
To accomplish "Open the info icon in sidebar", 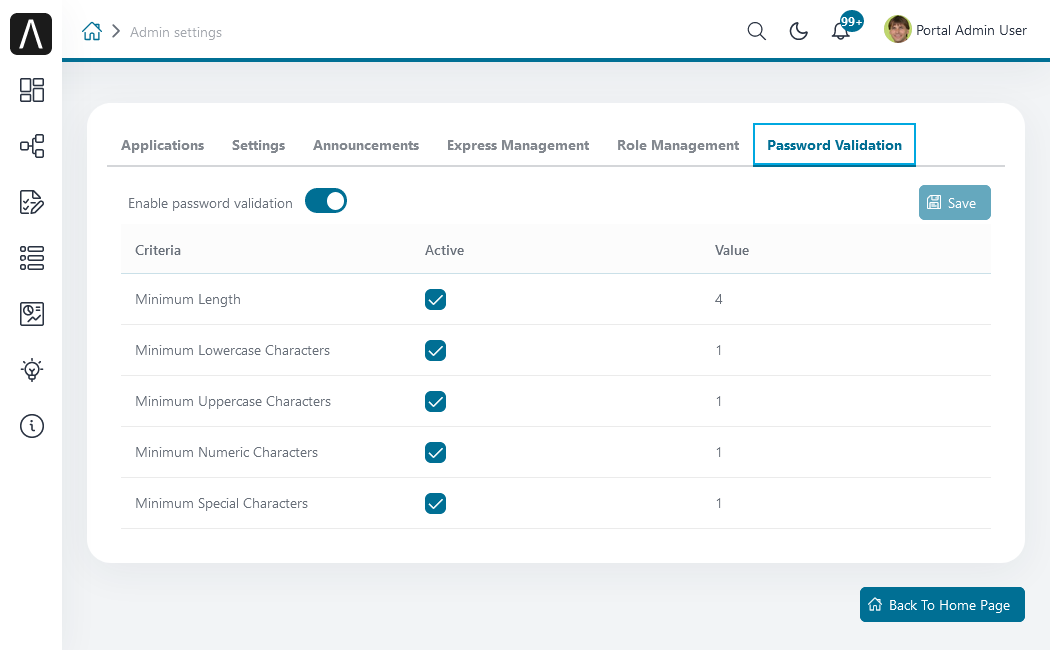I will point(31,426).
